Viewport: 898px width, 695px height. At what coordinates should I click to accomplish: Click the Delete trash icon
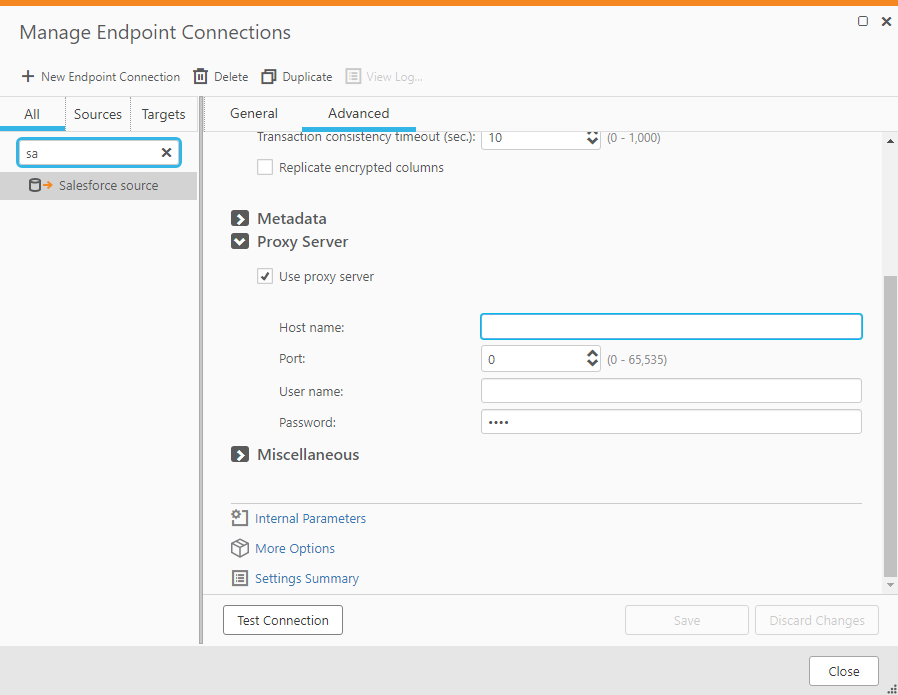coord(200,77)
